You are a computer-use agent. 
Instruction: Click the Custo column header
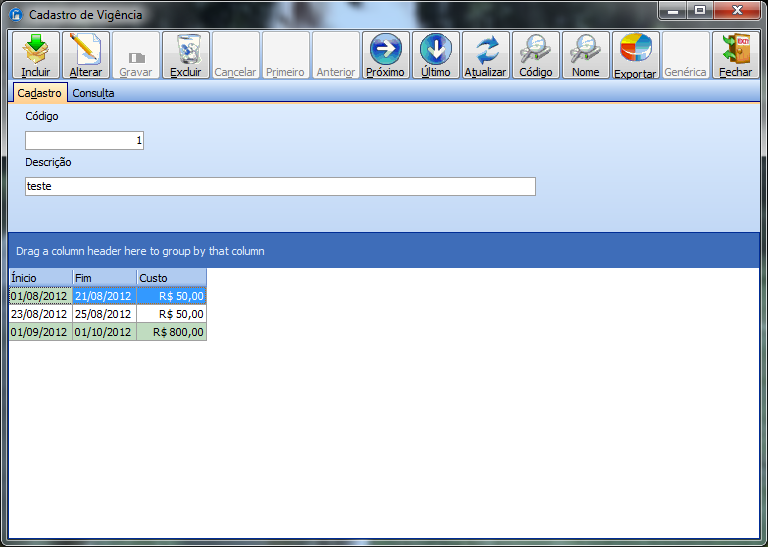(171, 277)
